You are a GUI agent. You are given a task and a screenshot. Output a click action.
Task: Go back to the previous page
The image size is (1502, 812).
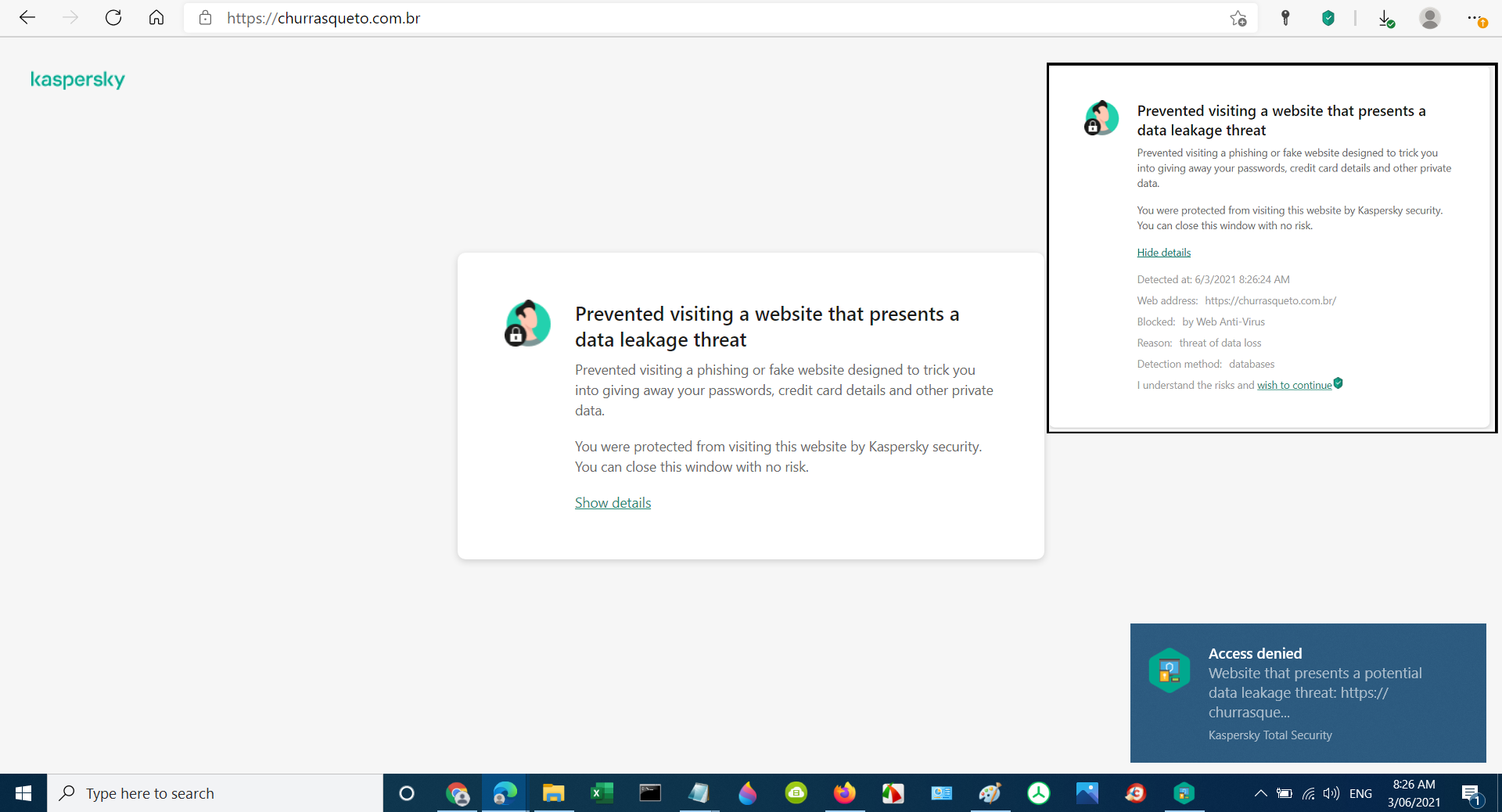coord(27,18)
